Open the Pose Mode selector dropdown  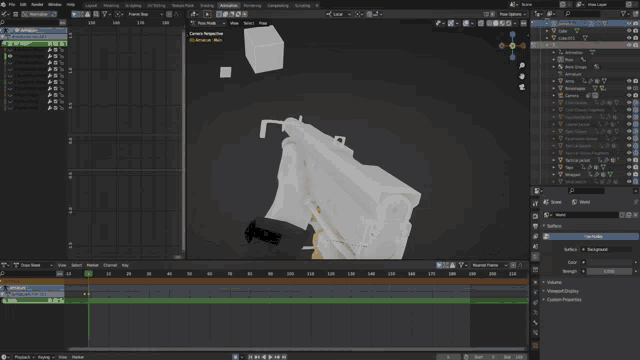point(208,23)
